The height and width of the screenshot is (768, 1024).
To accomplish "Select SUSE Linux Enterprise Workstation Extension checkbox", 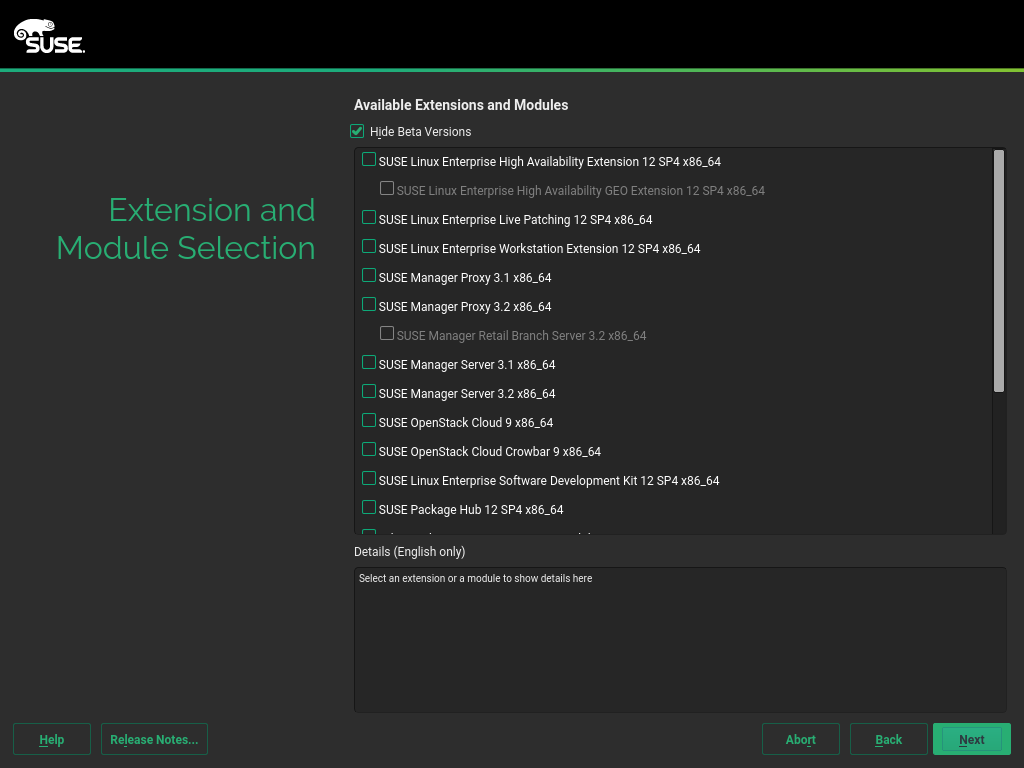I will pos(369,247).
